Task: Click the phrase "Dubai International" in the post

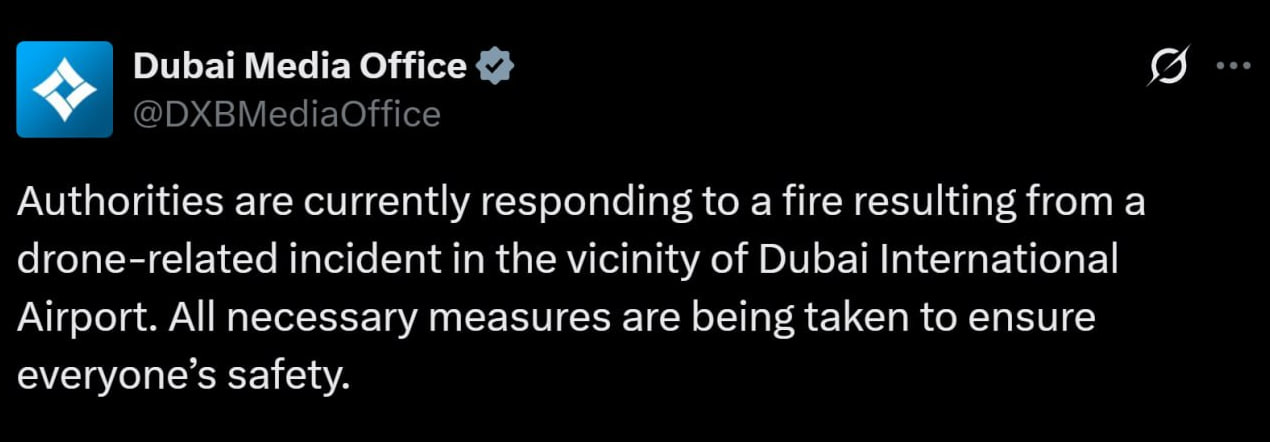Action: 938,260
